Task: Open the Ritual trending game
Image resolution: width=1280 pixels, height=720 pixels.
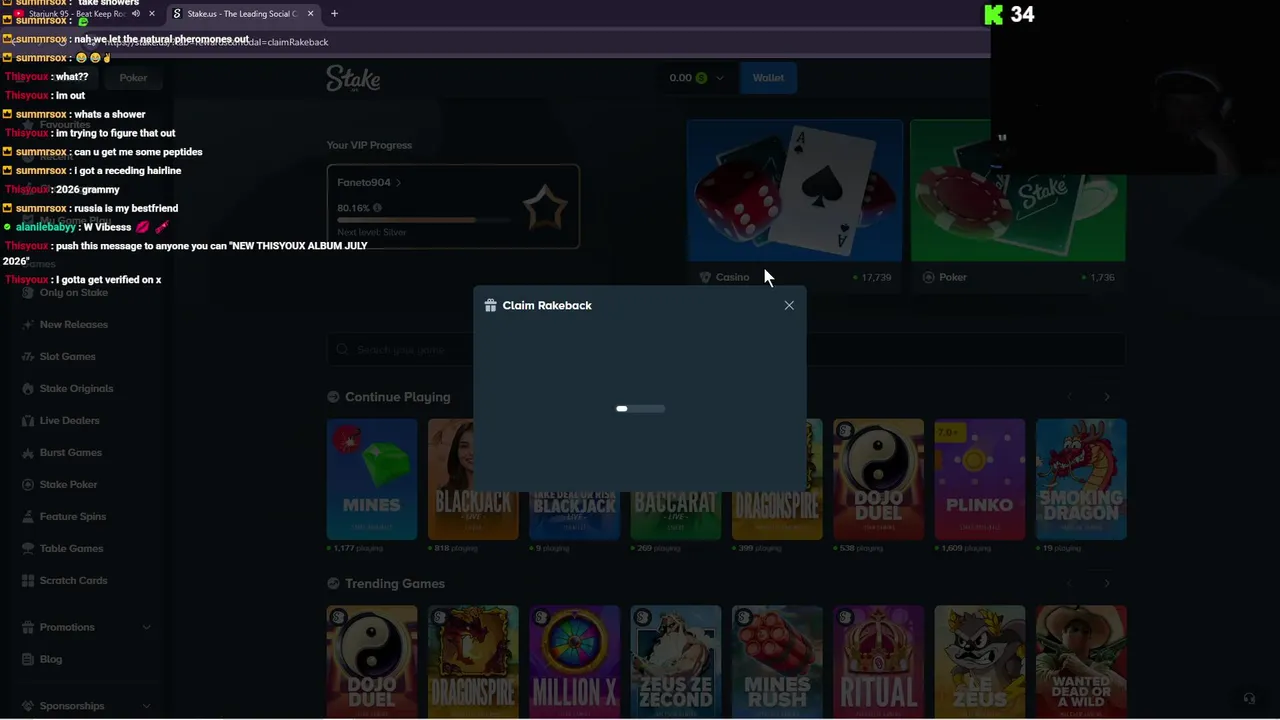Action: [x=878, y=662]
